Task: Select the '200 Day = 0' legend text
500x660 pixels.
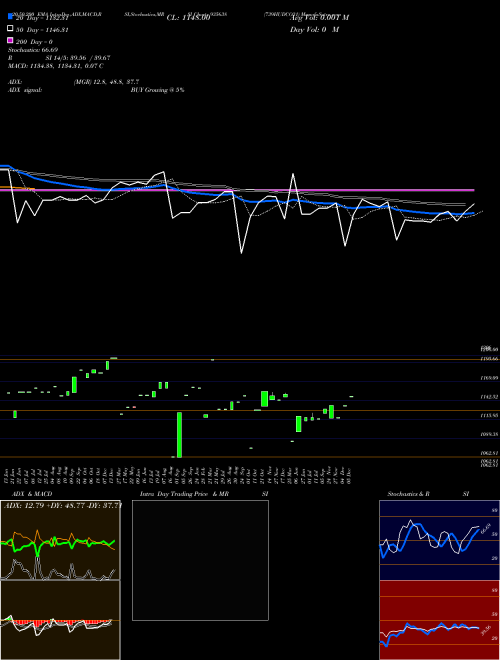Action: 34,42
